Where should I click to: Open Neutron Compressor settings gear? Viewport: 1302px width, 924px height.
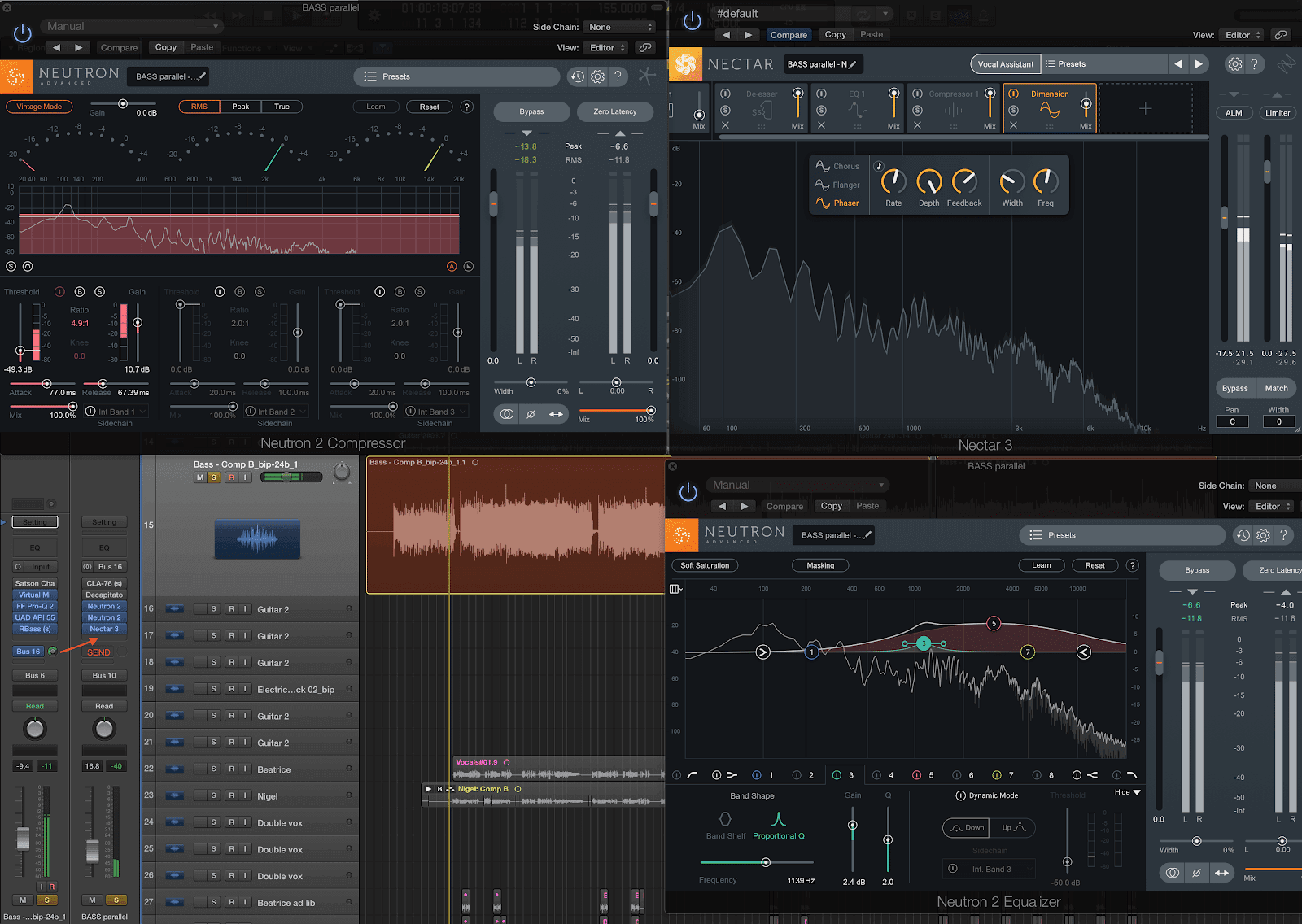597,76
